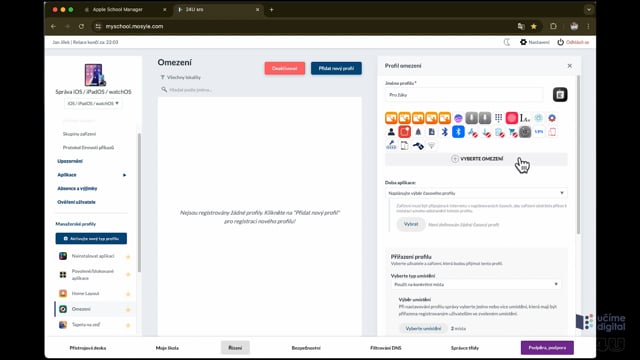Click the pink rounded-square restriction icon

click(511, 118)
